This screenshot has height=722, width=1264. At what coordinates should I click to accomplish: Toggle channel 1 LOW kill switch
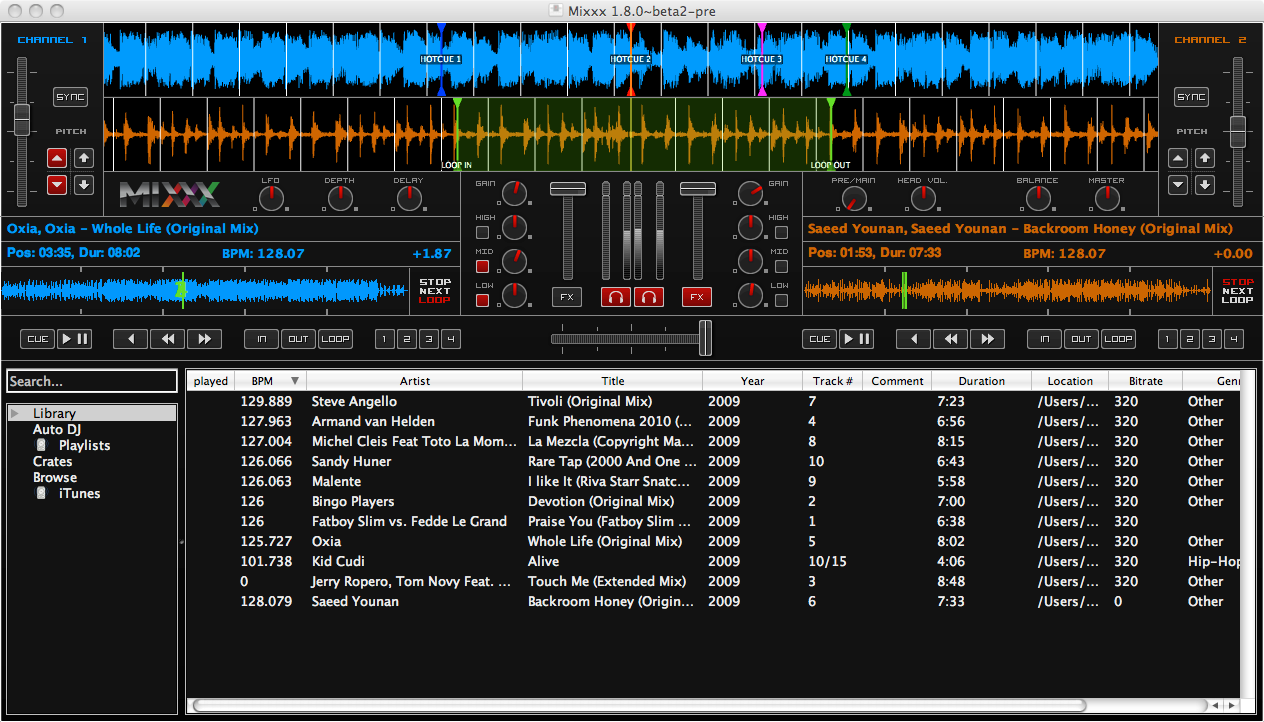pyautogui.click(x=483, y=300)
